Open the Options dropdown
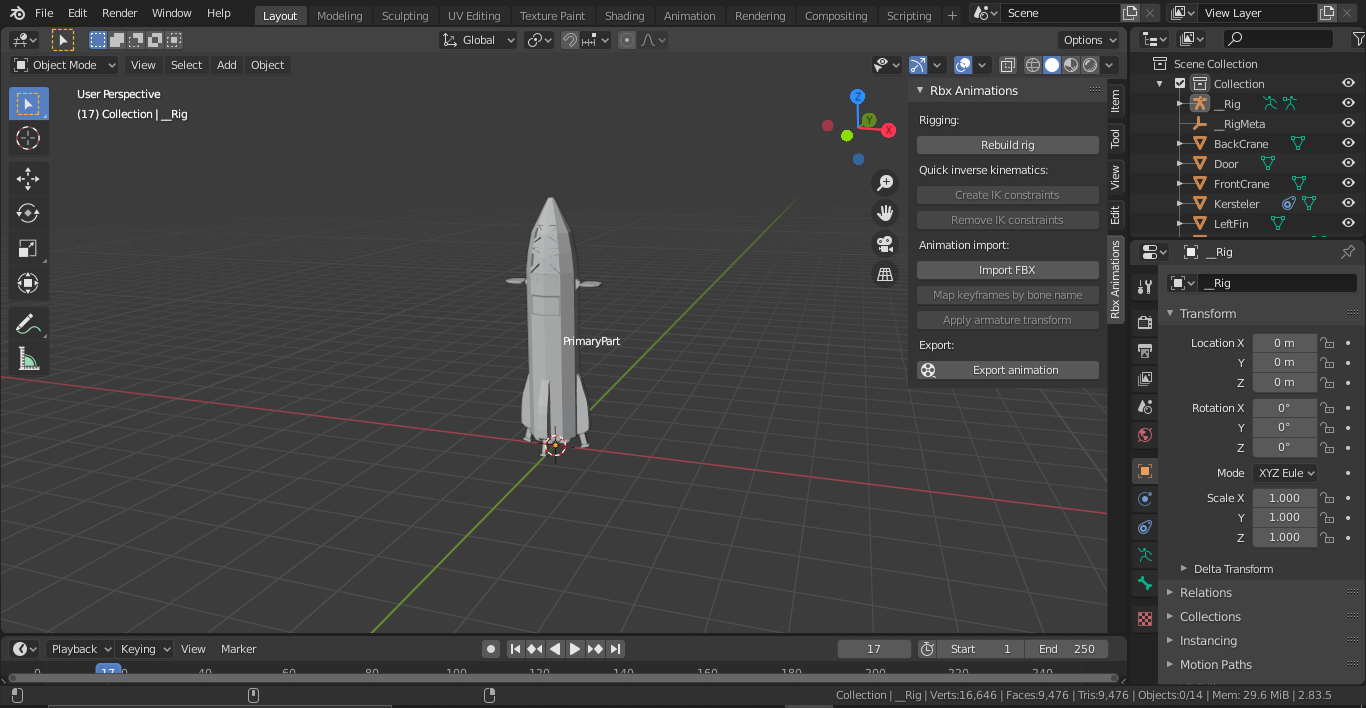The width and height of the screenshot is (1366, 708). (1090, 40)
